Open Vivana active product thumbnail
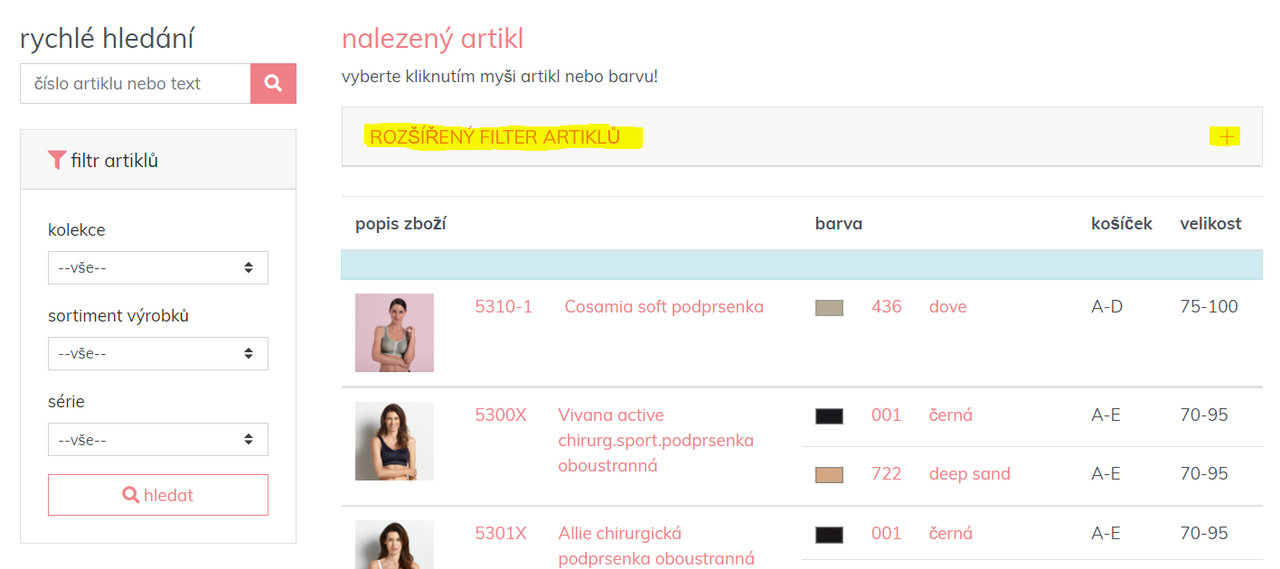 coord(394,441)
